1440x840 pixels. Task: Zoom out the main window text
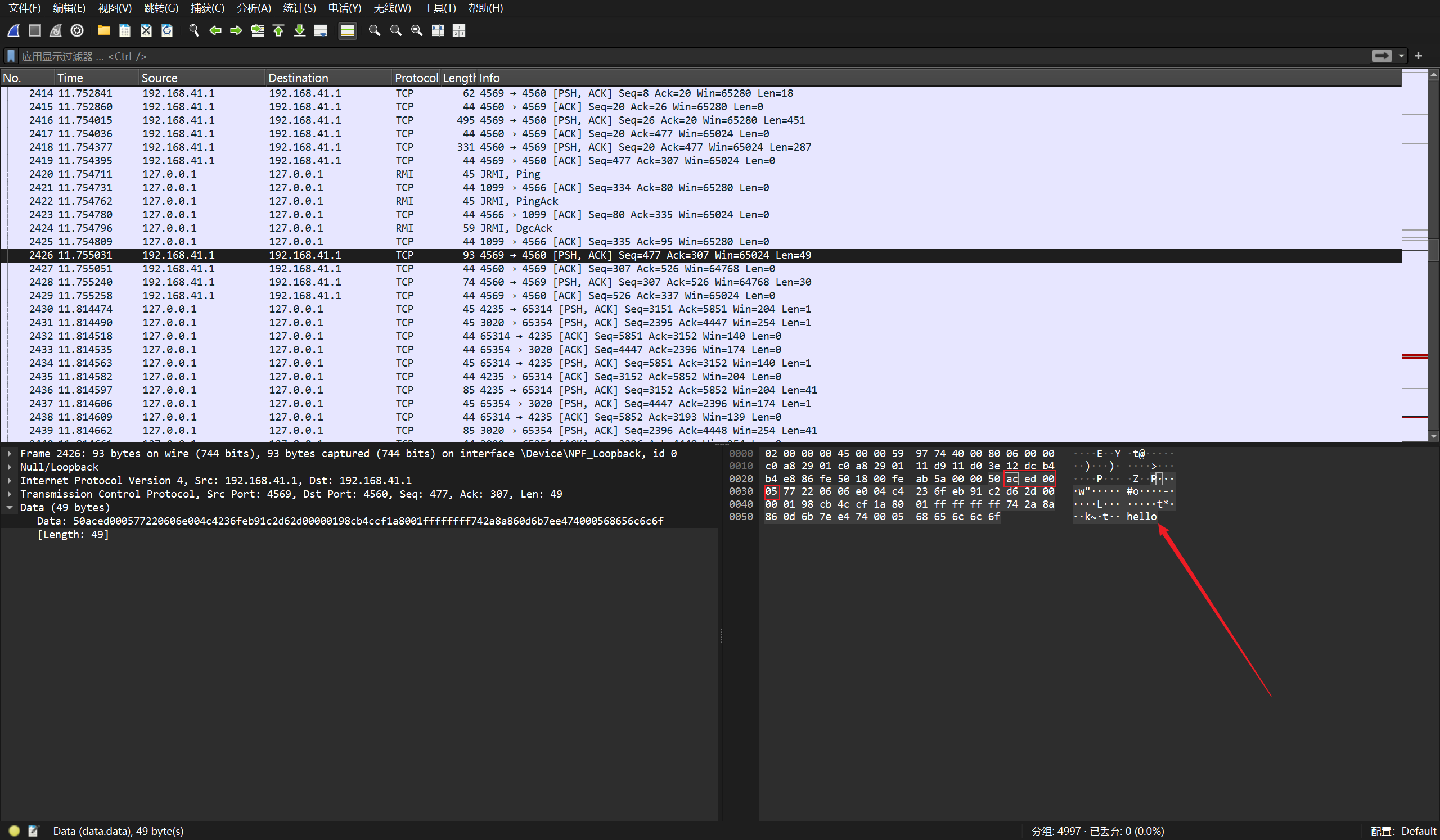pyautogui.click(x=395, y=30)
